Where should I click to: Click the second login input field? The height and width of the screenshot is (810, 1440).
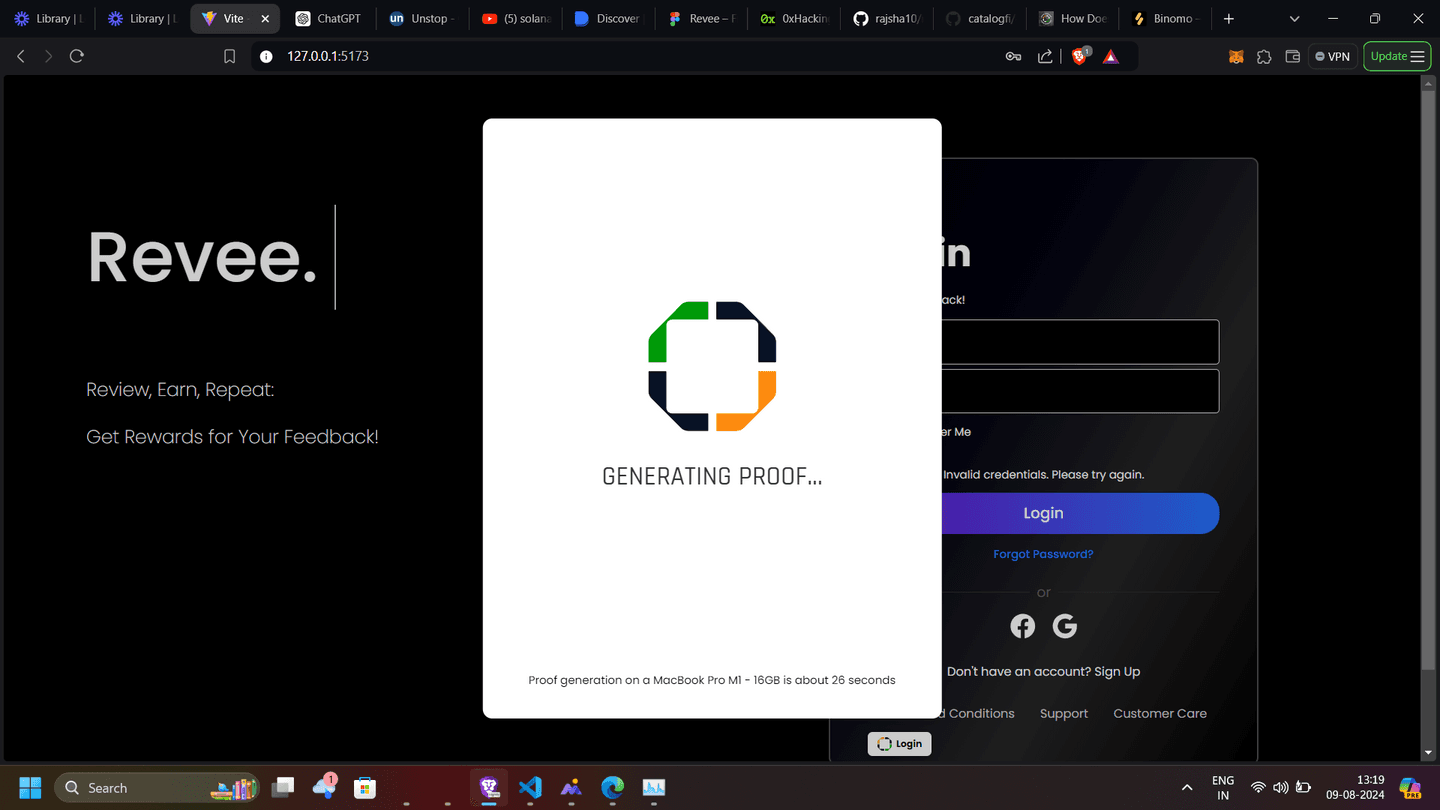coord(1080,391)
